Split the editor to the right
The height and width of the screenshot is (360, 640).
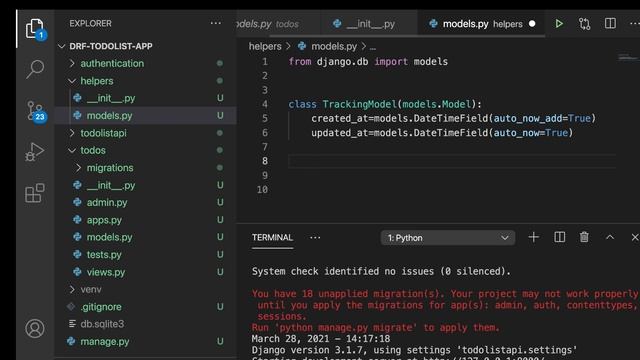(x=610, y=23)
